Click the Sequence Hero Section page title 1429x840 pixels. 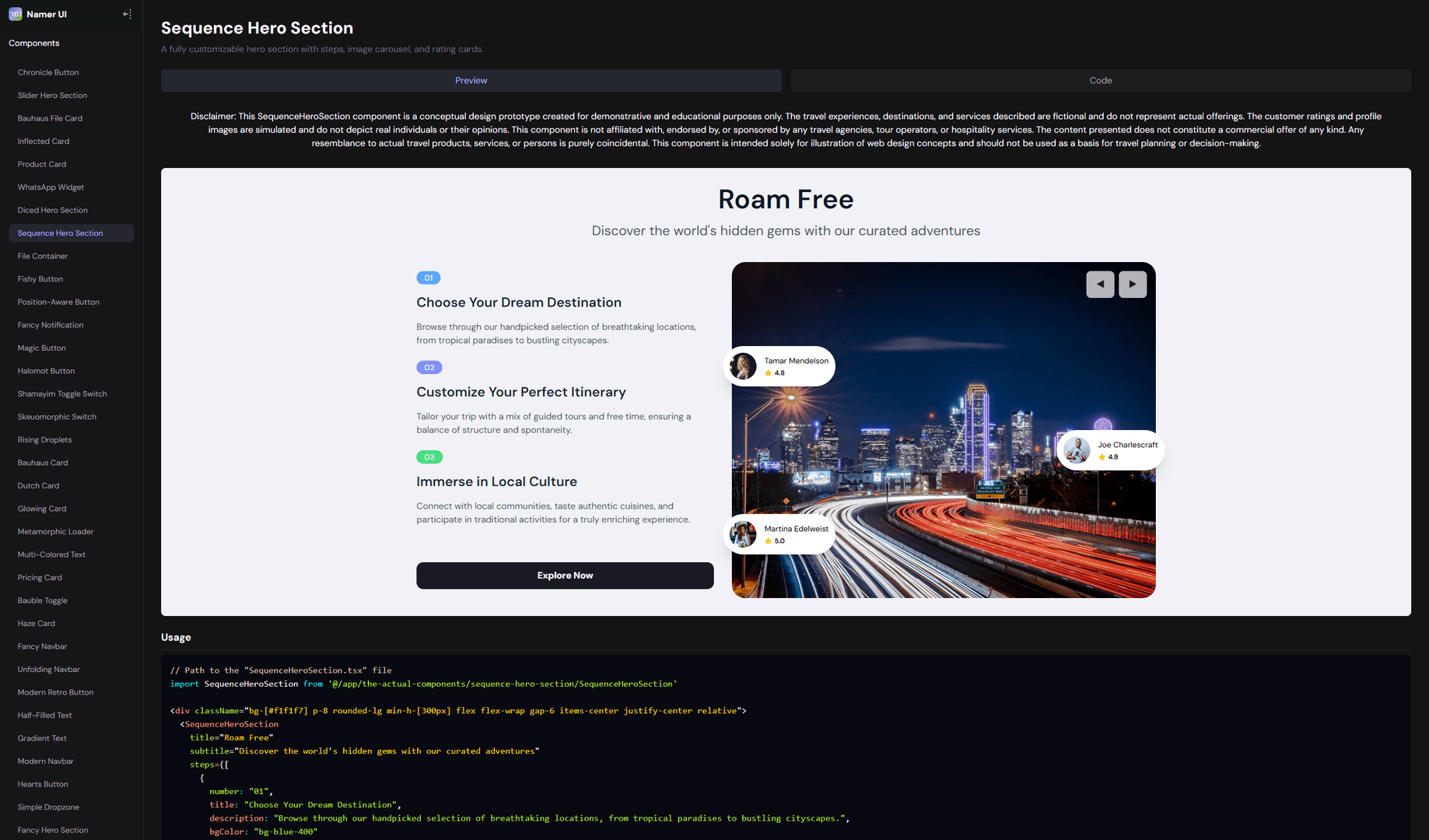coord(257,28)
